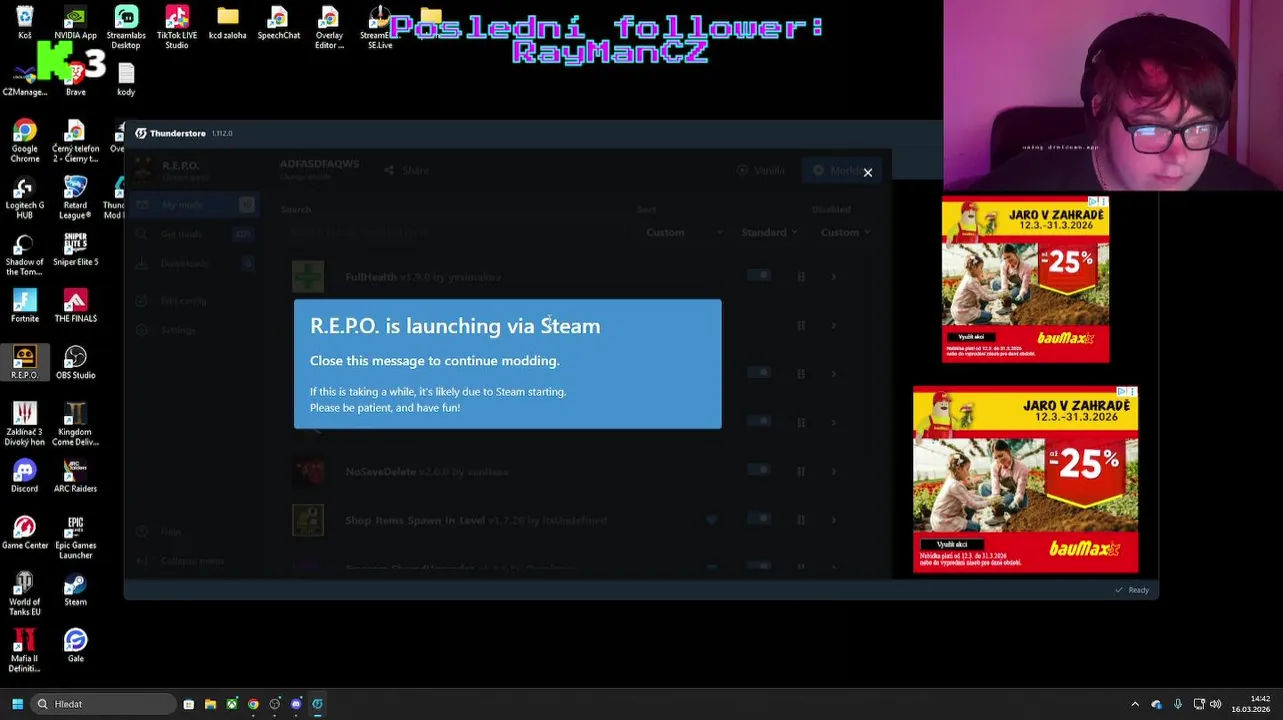This screenshot has width=1283, height=720.
Task: Open Edit config in Thunderstore sidebar
Action: [194, 300]
